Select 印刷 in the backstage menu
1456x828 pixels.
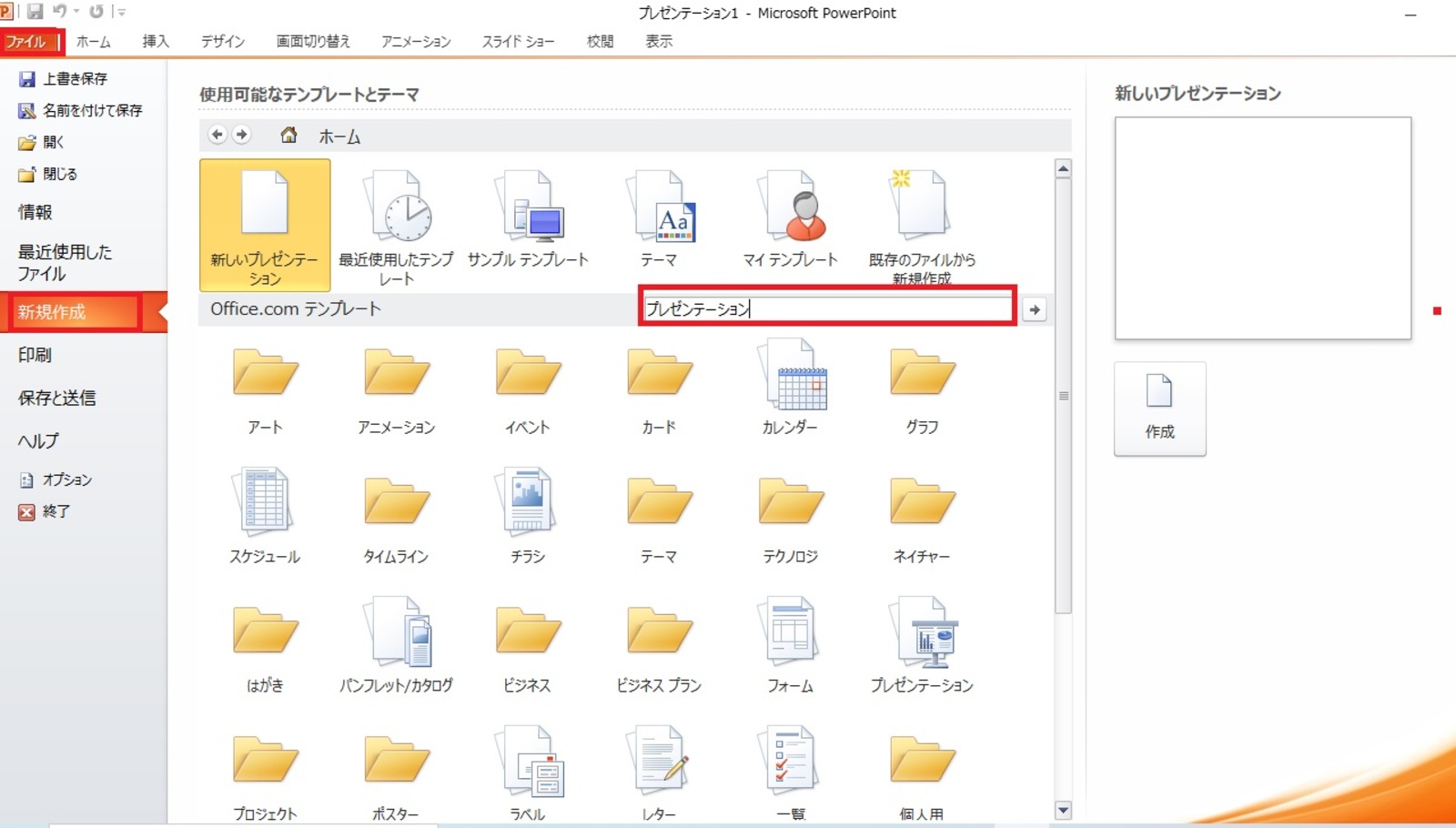tap(35, 355)
